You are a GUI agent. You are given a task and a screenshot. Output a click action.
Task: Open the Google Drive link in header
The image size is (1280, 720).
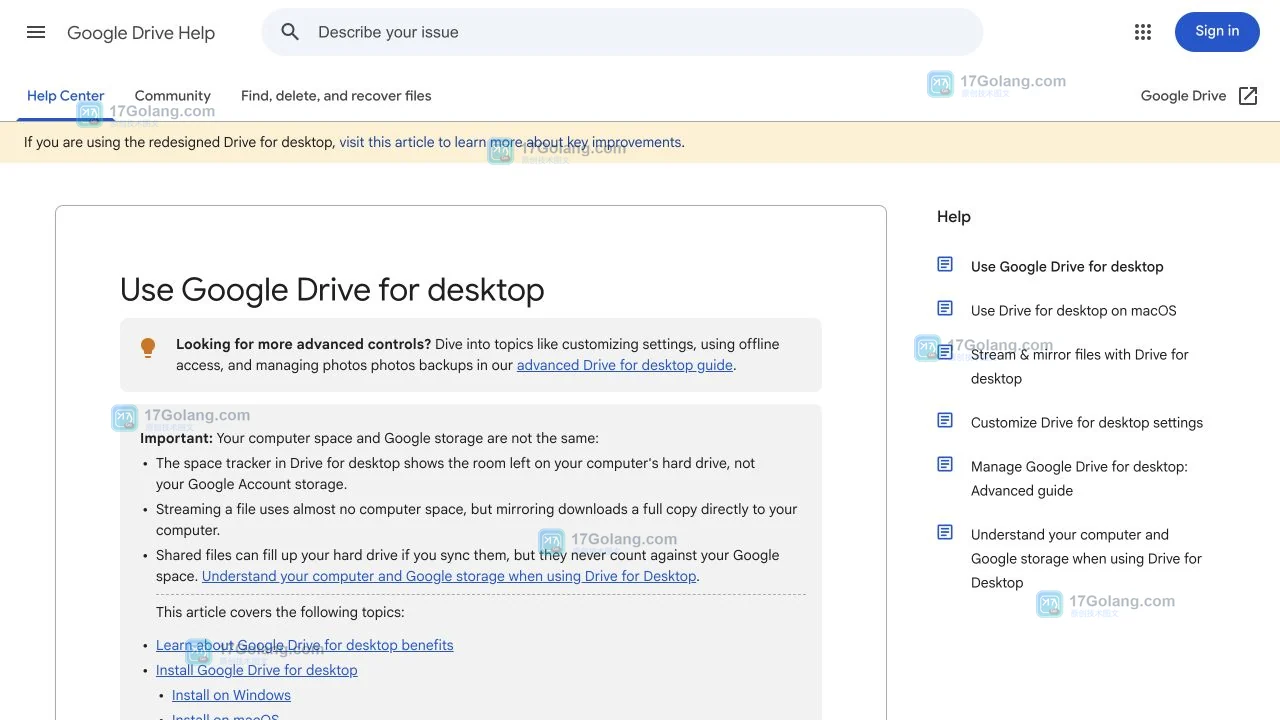pyautogui.click(x=1183, y=96)
